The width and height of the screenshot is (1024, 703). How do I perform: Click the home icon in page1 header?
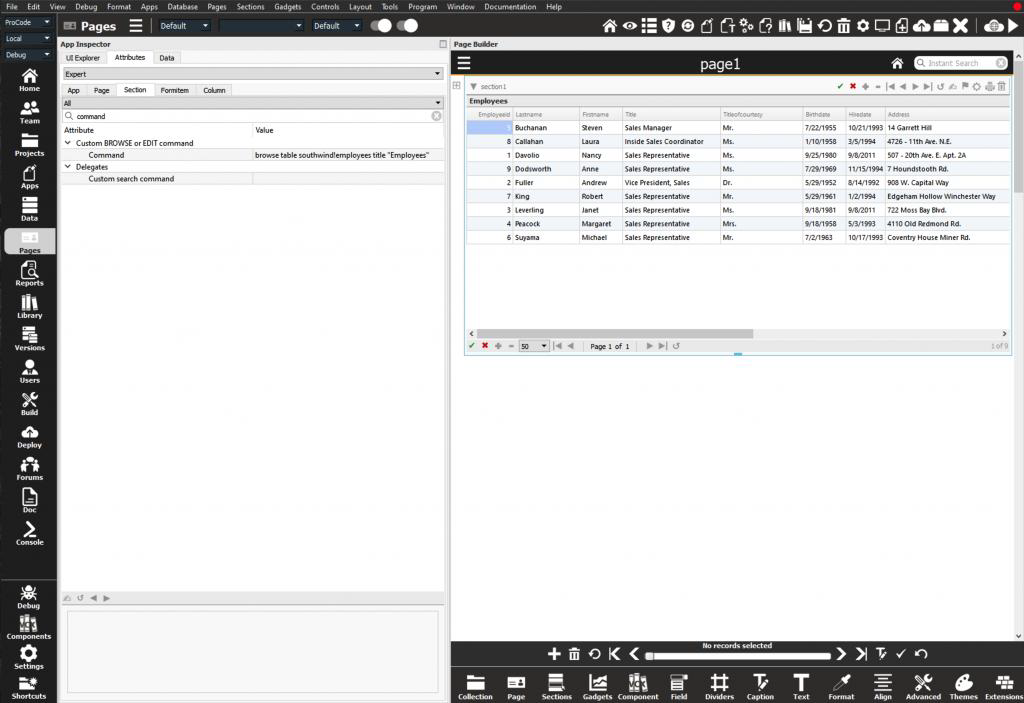[897, 63]
